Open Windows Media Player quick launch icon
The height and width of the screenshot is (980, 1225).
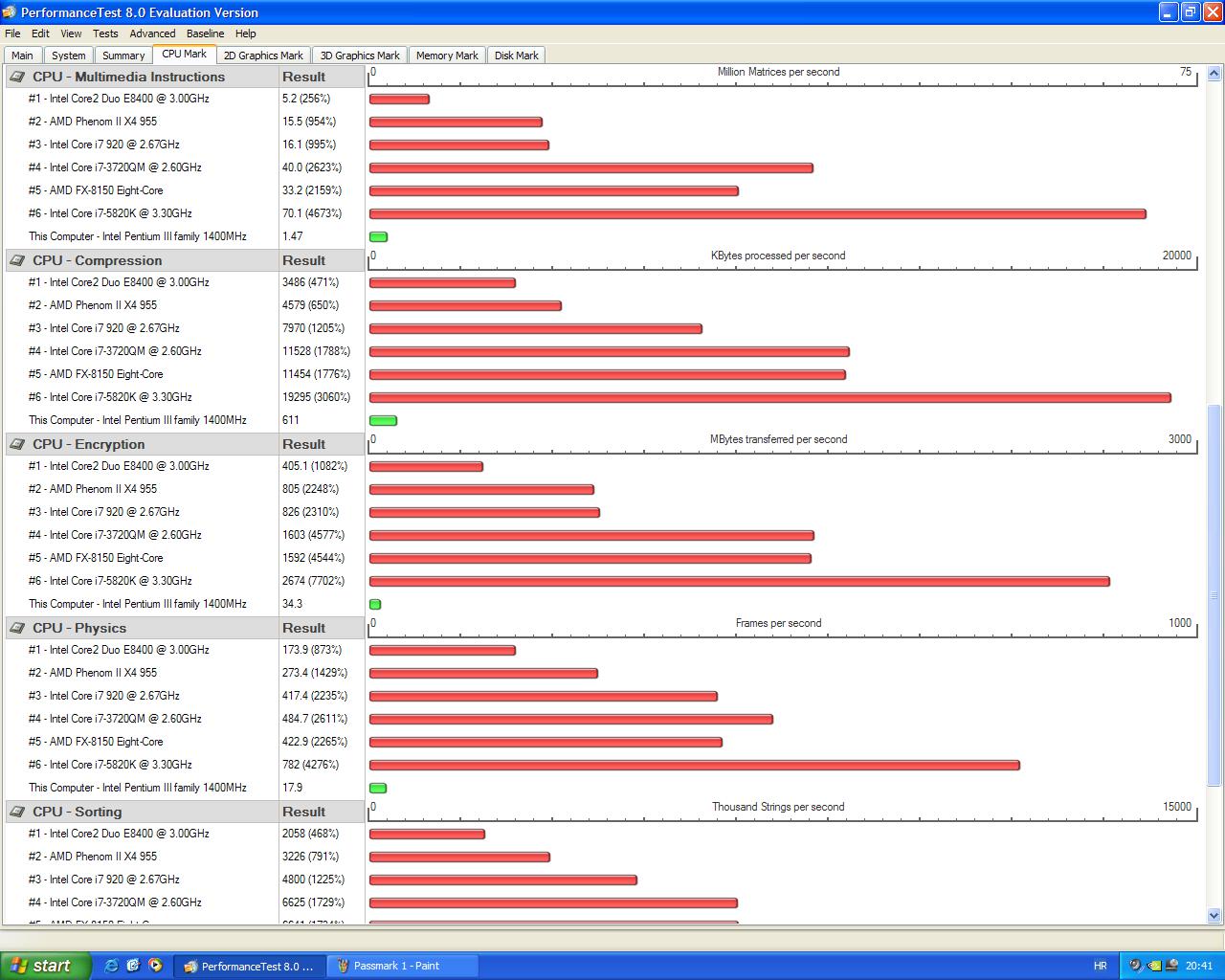[155, 966]
